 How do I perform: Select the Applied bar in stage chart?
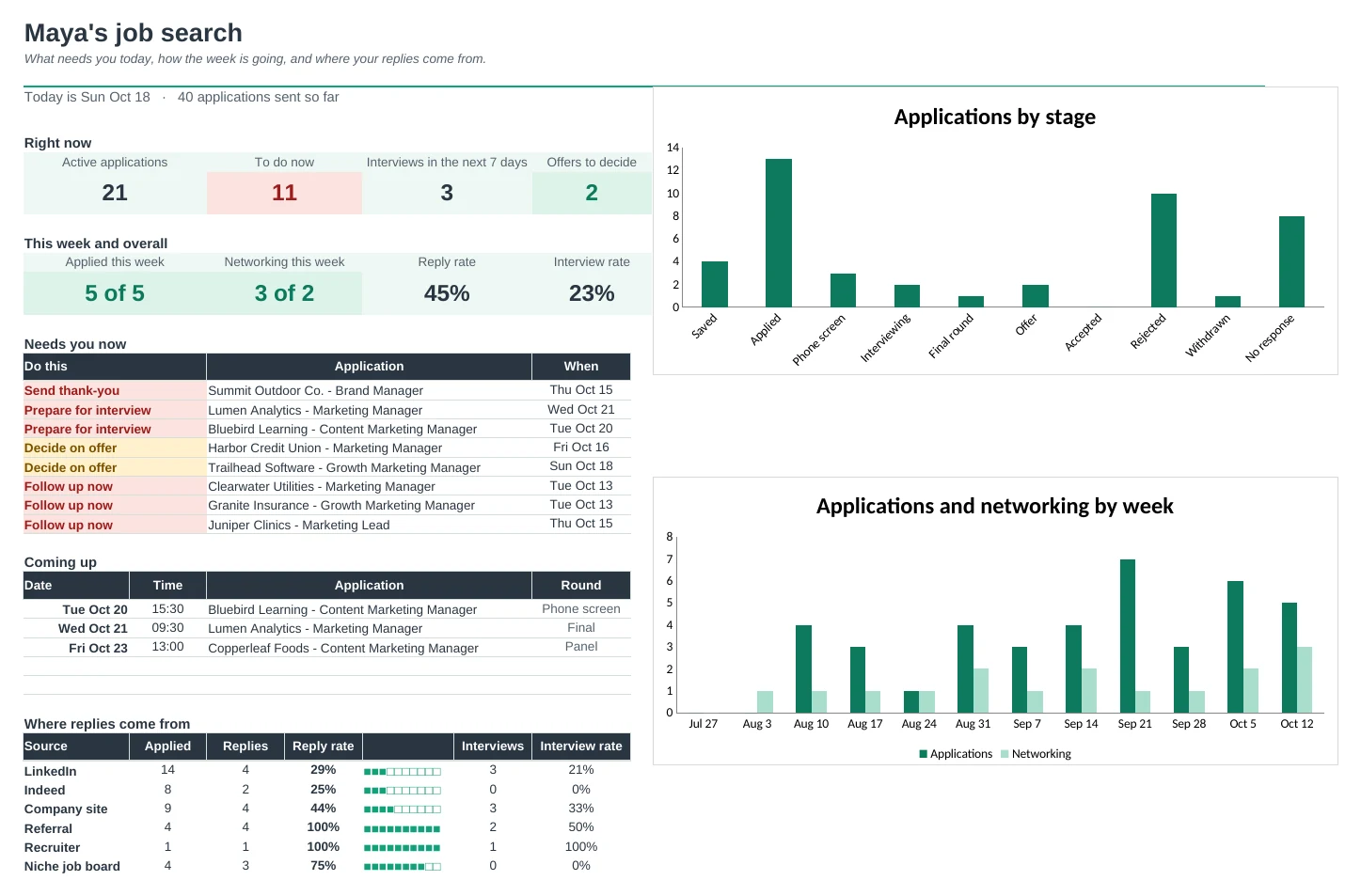(779, 233)
